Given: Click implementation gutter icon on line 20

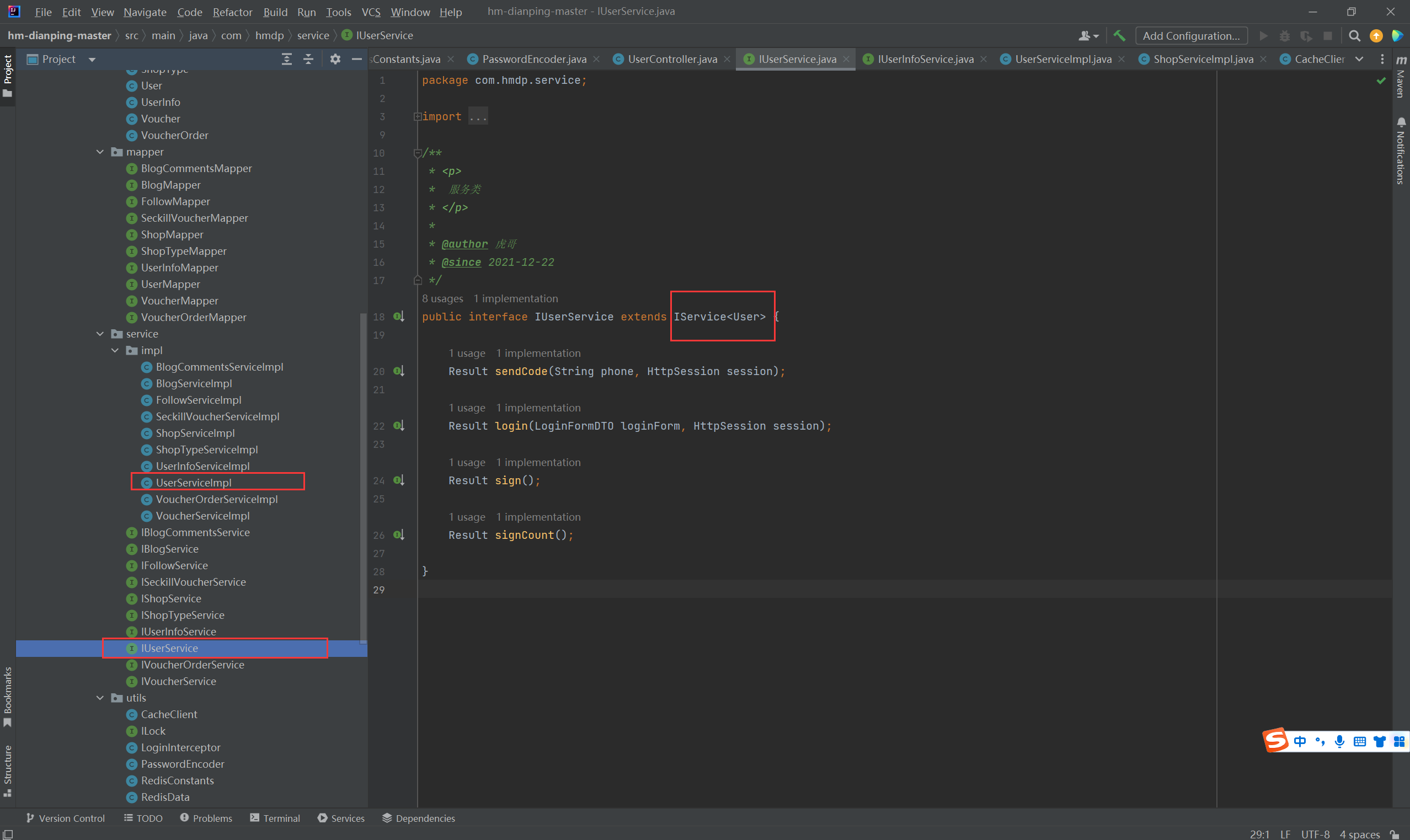Looking at the screenshot, I should [x=398, y=371].
